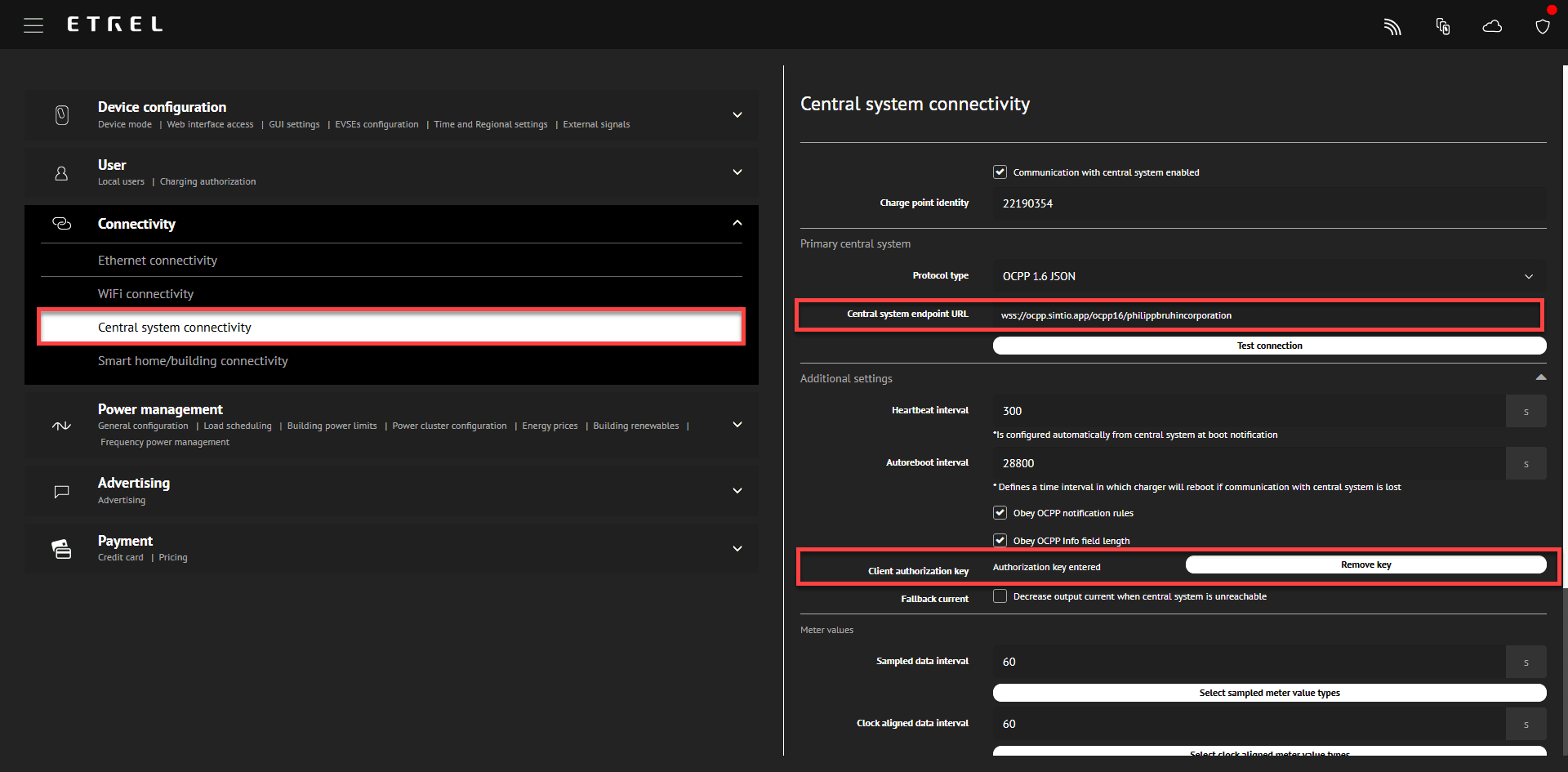Image resolution: width=1568 pixels, height=772 pixels.
Task: Click the Power management waveform icon
Action: point(61,426)
